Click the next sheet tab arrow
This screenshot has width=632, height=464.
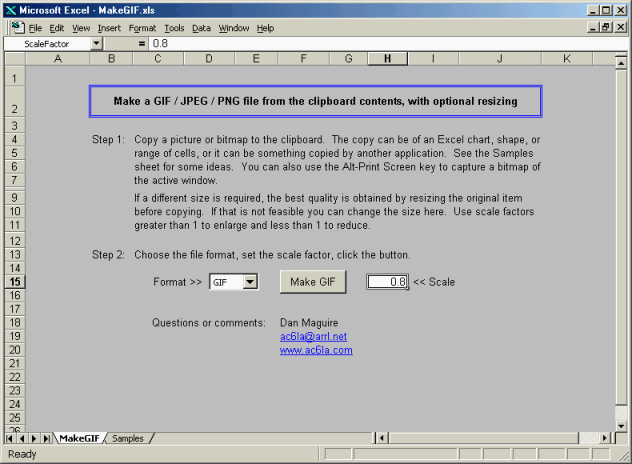33,438
